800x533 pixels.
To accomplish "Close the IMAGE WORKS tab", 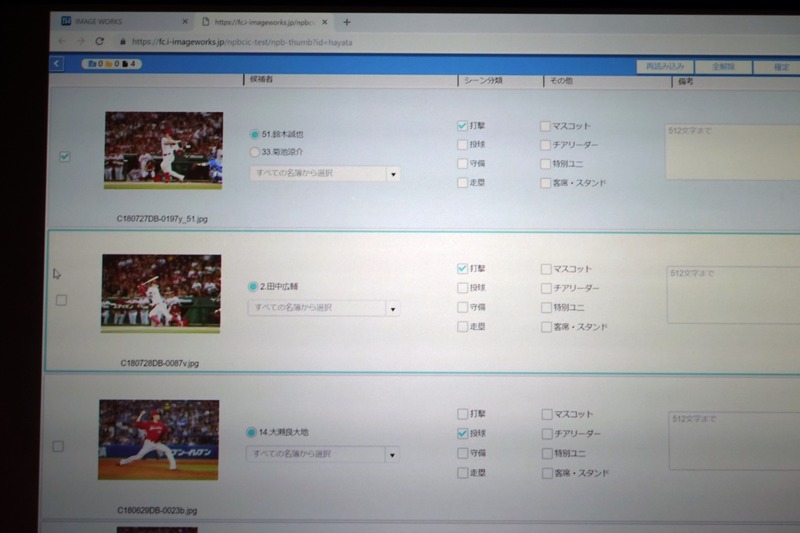I will [x=185, y=21].
